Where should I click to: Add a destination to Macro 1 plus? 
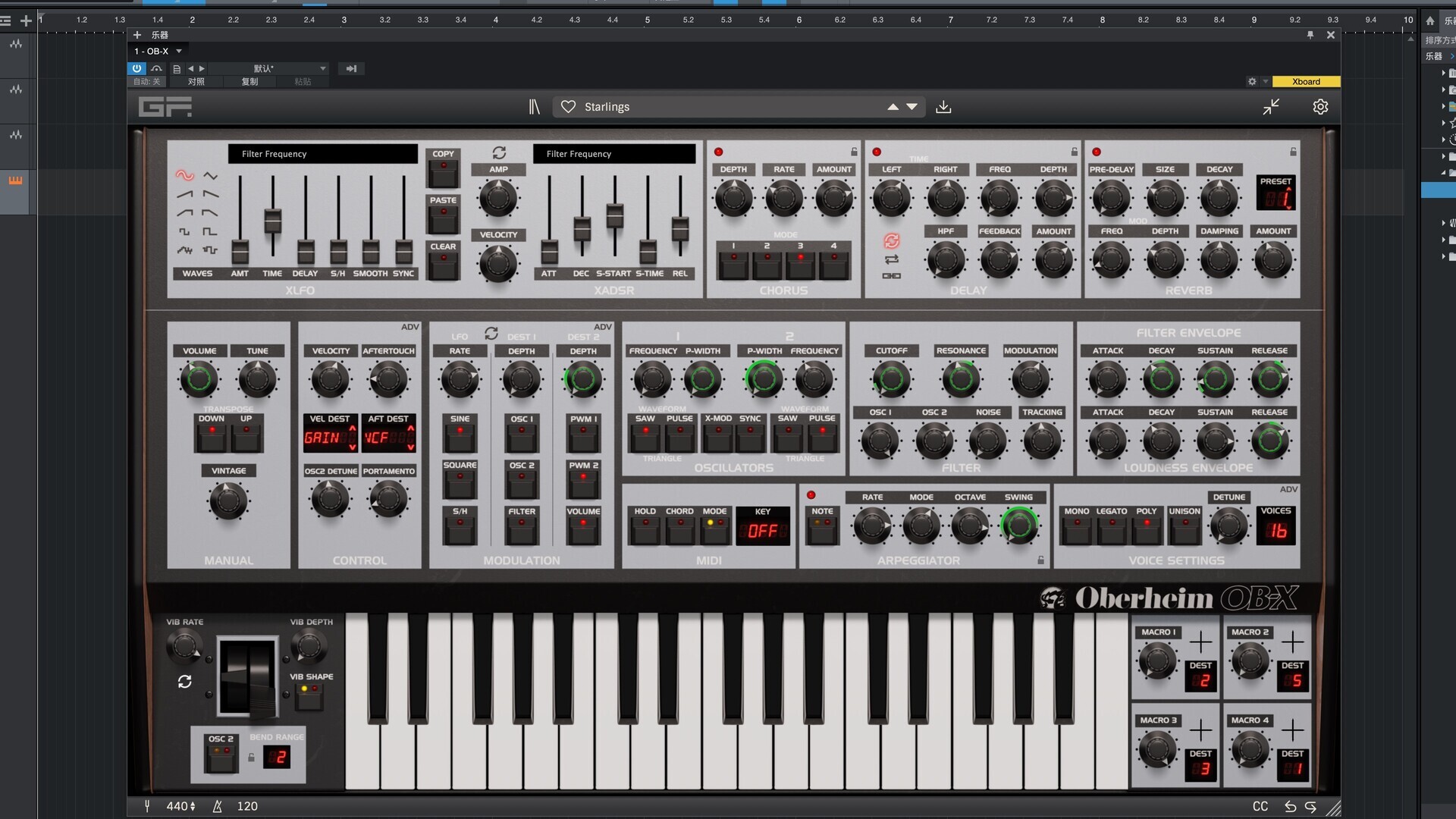pos(1200,642)
